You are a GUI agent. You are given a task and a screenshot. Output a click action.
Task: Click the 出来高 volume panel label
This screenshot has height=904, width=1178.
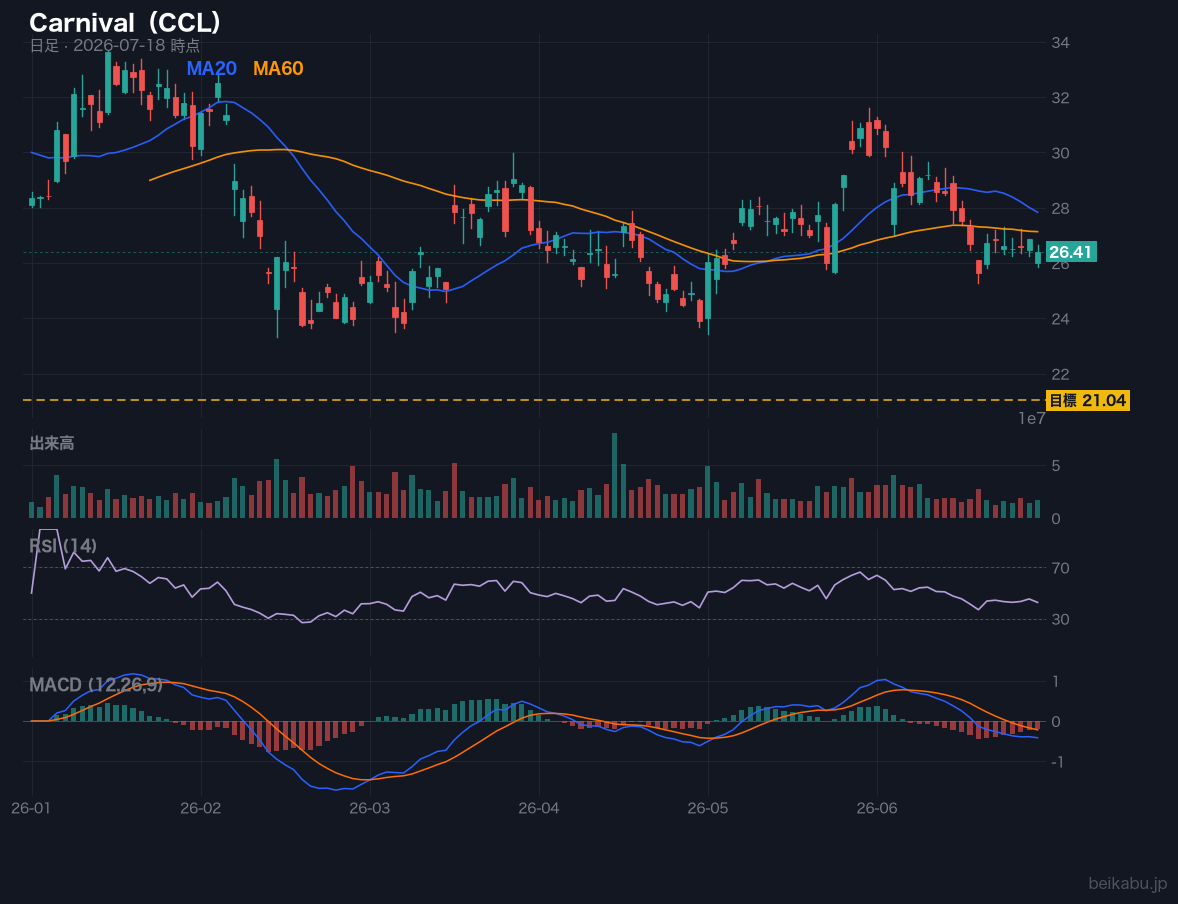coord(52,443)
